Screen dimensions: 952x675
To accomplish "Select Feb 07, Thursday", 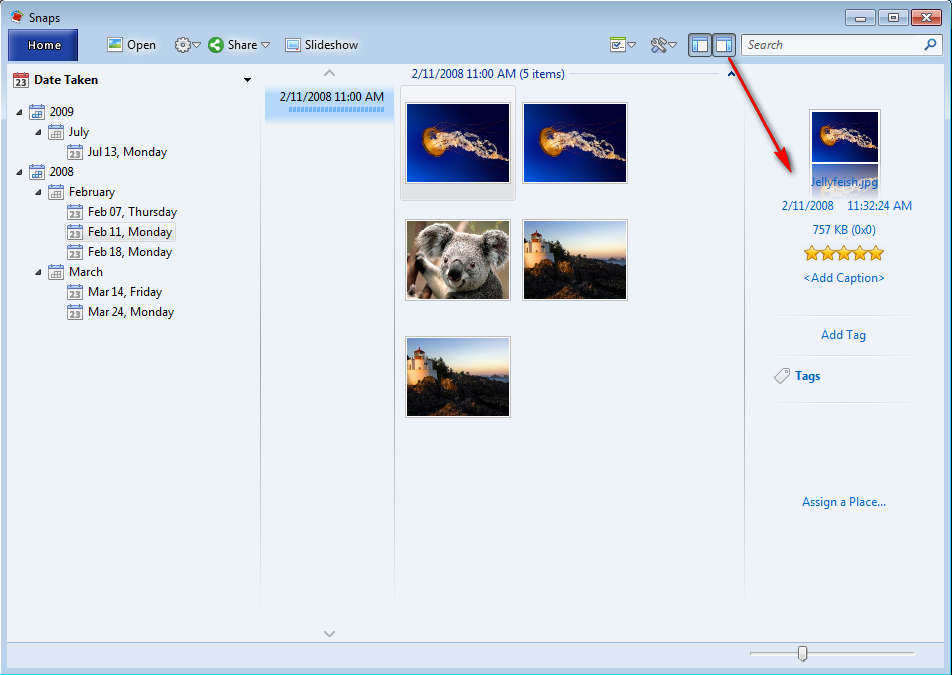I will tap(132, 212).
